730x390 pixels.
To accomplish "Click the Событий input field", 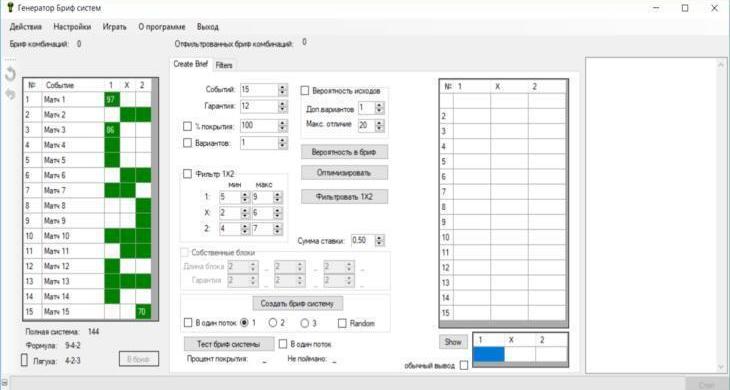I will tap(259, 90).
